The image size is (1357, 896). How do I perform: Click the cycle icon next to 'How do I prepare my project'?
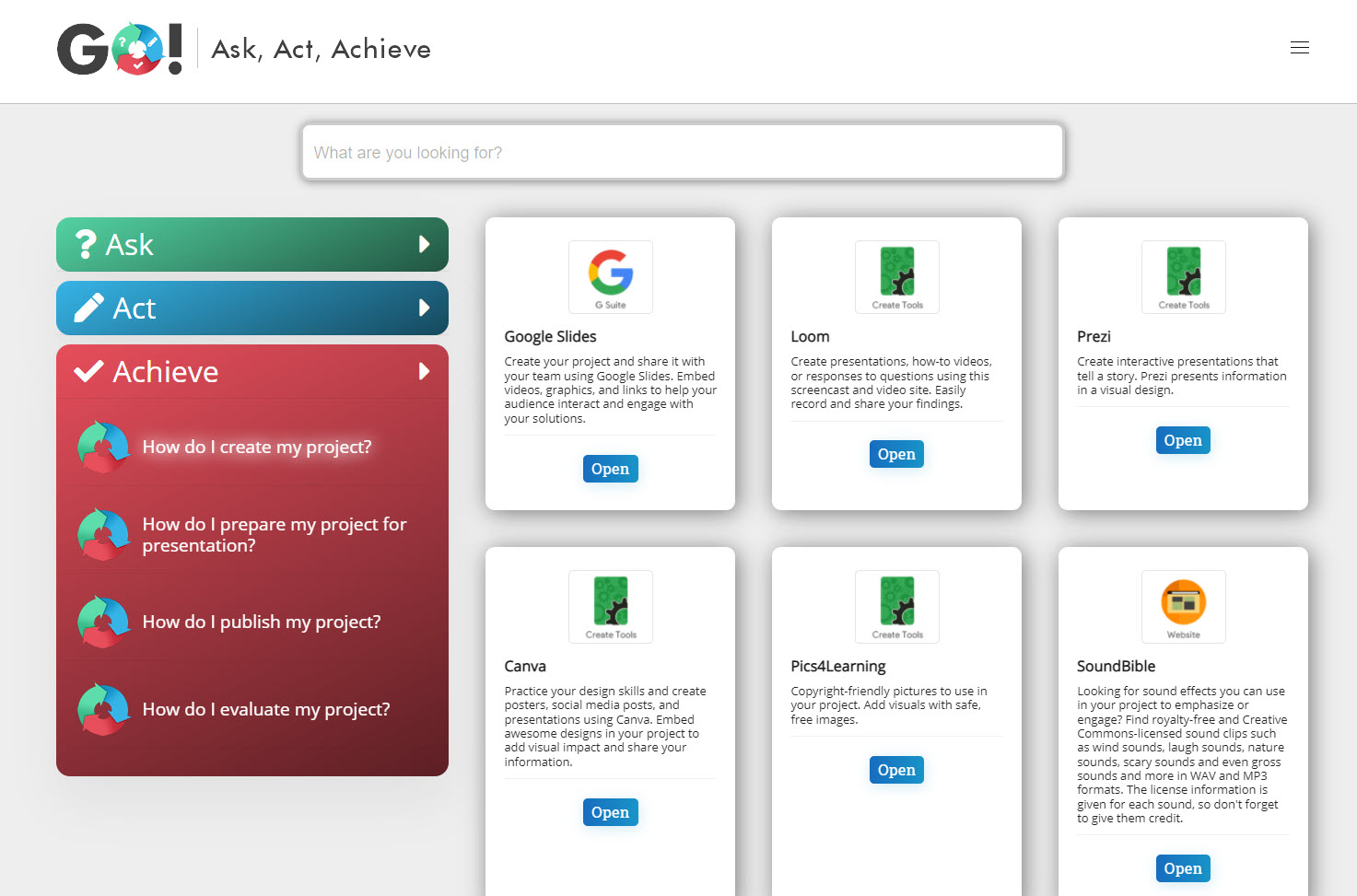coord(103,534)
